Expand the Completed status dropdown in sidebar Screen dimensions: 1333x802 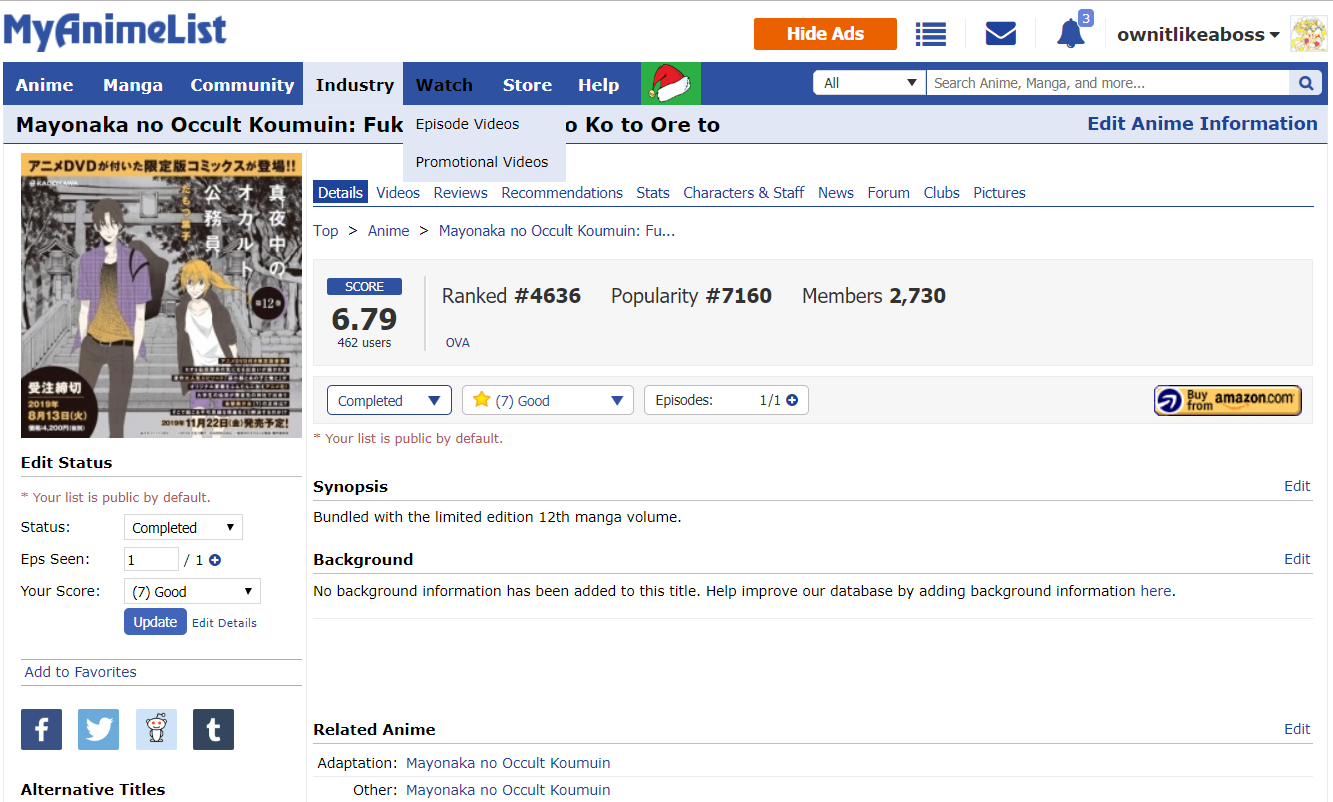click(x=183, y=528)
